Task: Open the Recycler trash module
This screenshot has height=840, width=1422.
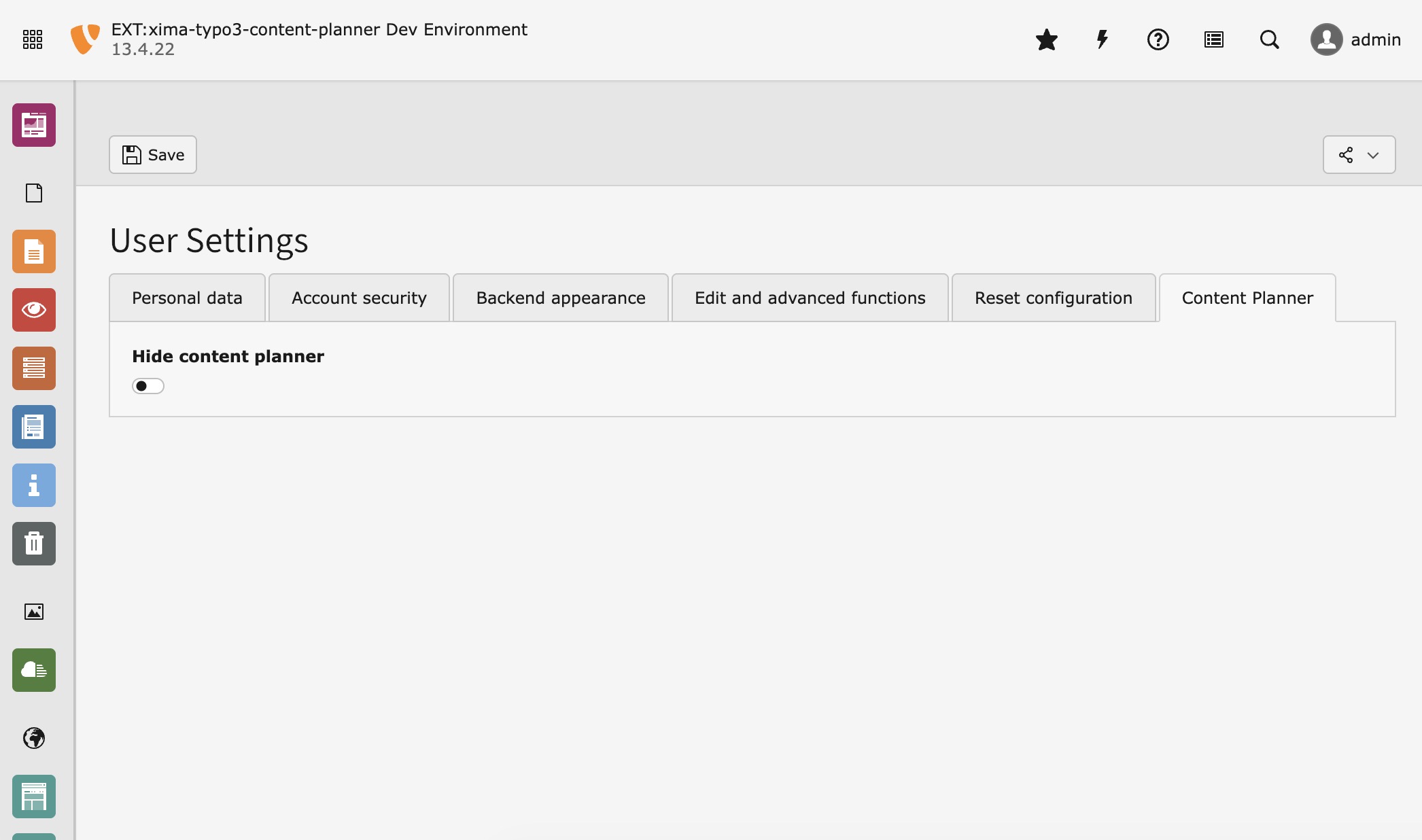Action: tap(34, 544)
